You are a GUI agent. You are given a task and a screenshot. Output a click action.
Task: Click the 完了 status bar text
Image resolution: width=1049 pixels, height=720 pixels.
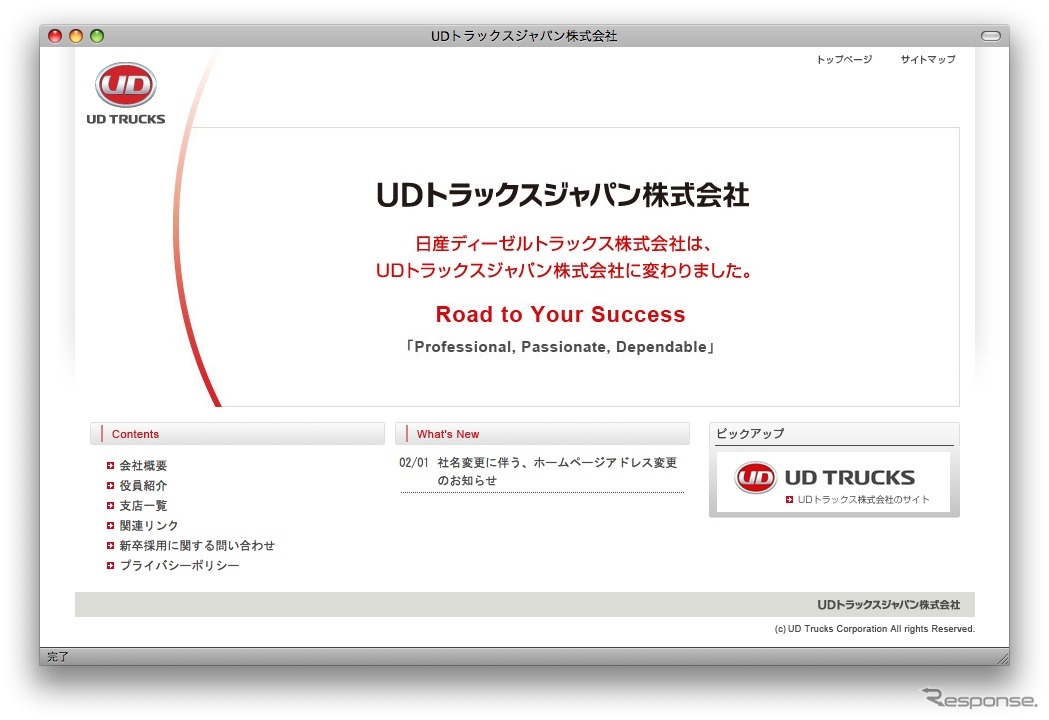[58, 656]
